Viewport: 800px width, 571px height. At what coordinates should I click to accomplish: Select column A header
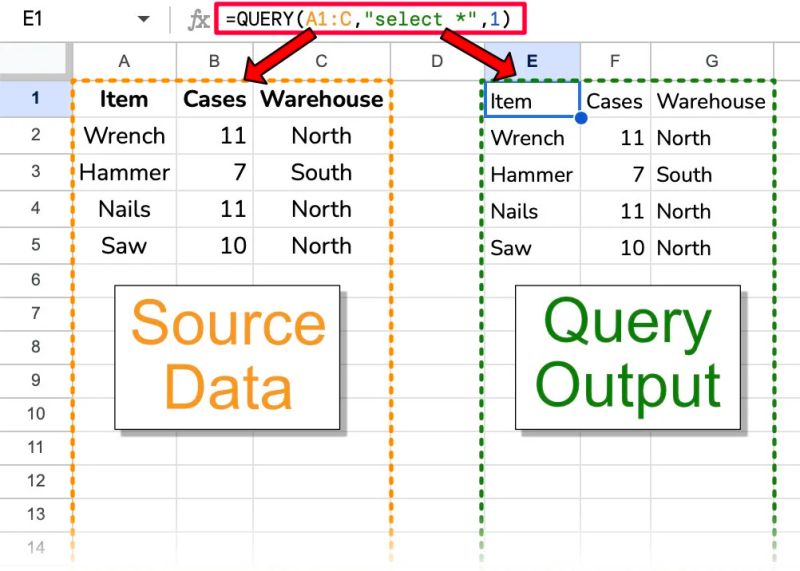[x=124, y=61]
